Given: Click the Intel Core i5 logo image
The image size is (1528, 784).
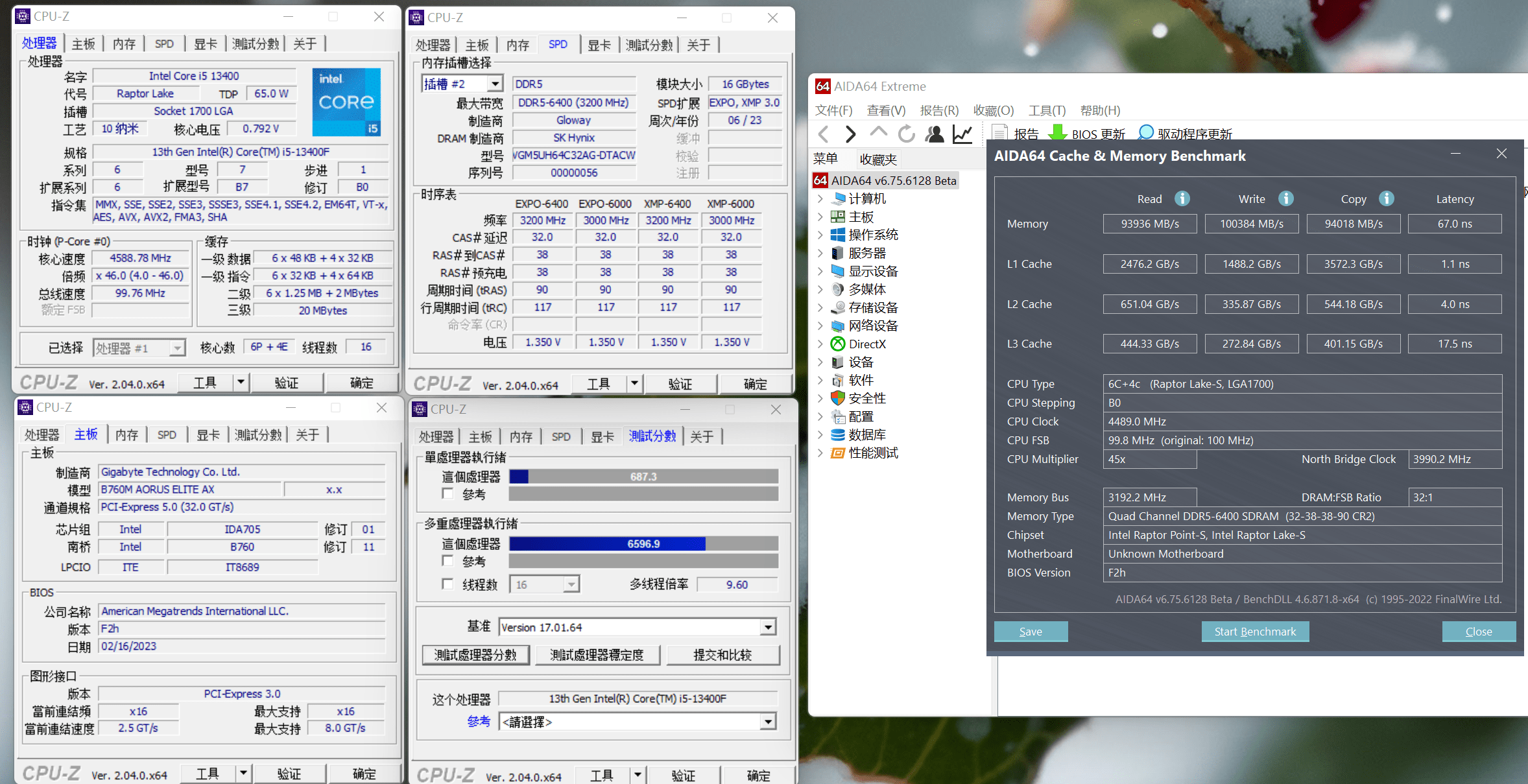Looking at the screenshot, I should [x=346, y=102].
